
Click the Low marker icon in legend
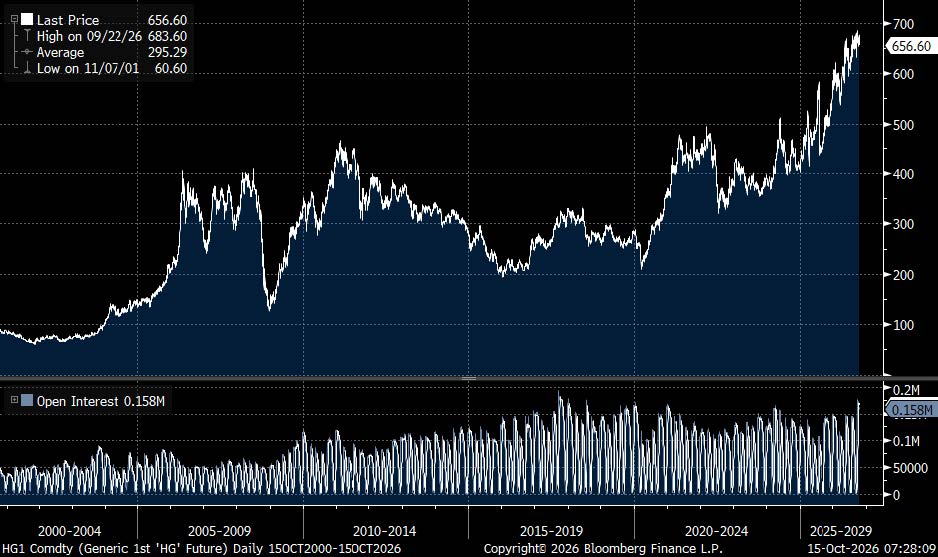coord(27,68)
